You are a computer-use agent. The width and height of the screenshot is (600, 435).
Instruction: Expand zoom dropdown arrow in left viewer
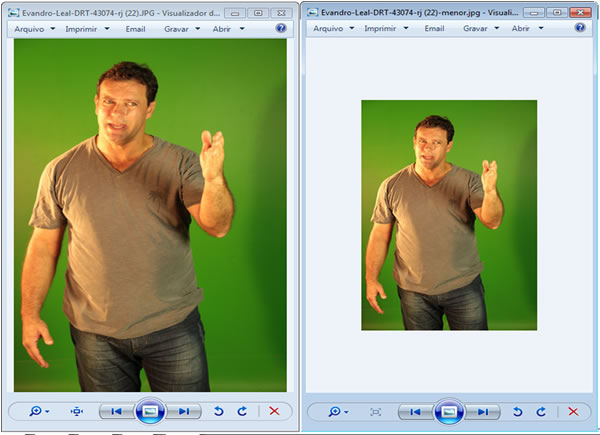[47, 412]
